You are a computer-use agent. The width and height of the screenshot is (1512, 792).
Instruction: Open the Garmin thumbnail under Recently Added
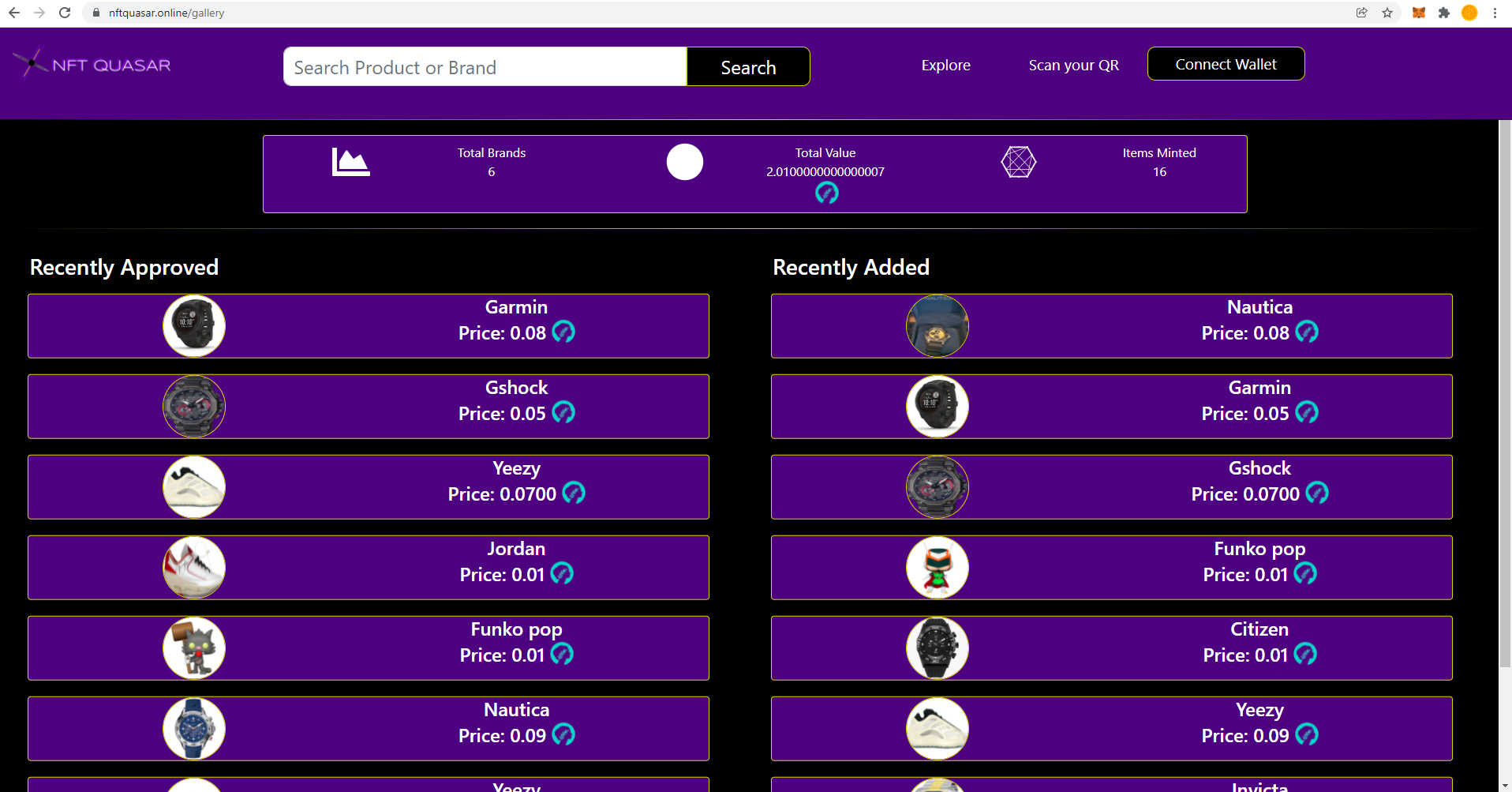tap(938, 407)
